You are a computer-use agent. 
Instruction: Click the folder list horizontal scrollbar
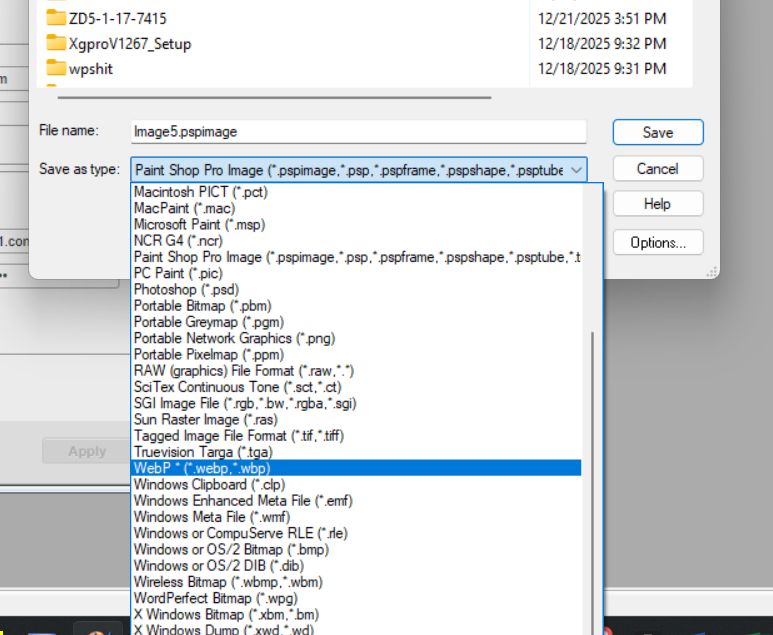coord(275,96)
